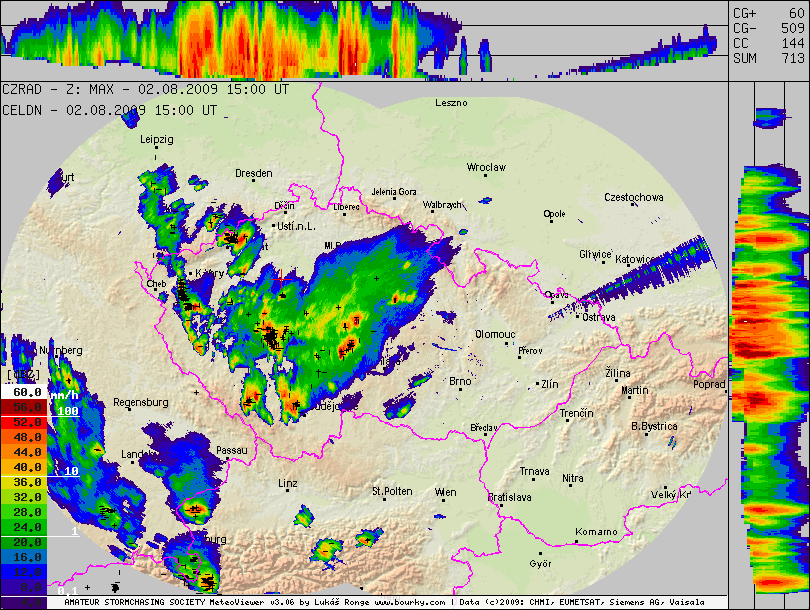810x610 pixels.
Task: Click the Zlín city label
Action: click(550, 384)
